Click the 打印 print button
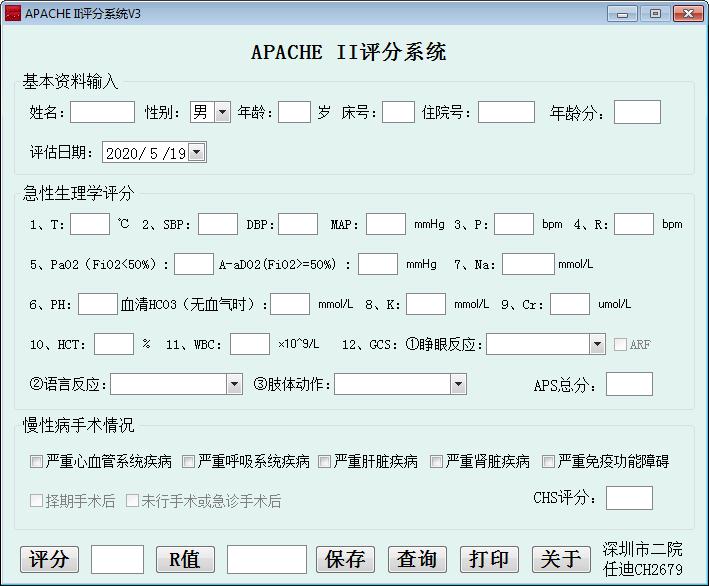This screenshot has height=586, width=709. coord(489,559)
